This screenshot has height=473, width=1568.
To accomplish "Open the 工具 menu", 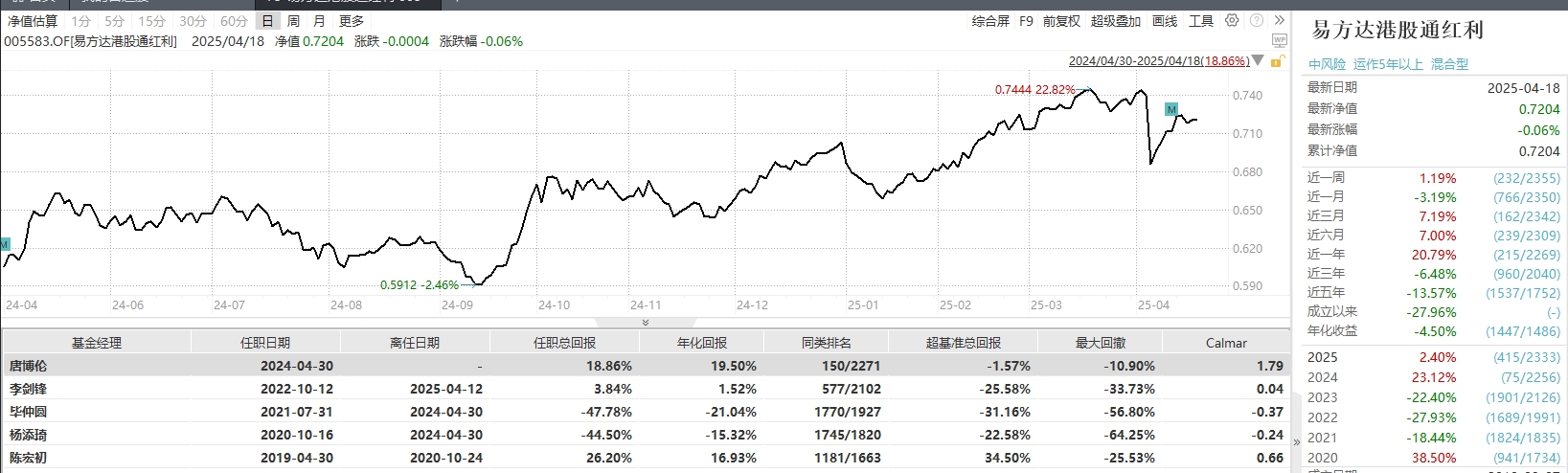I will [x=1201, y=21].
